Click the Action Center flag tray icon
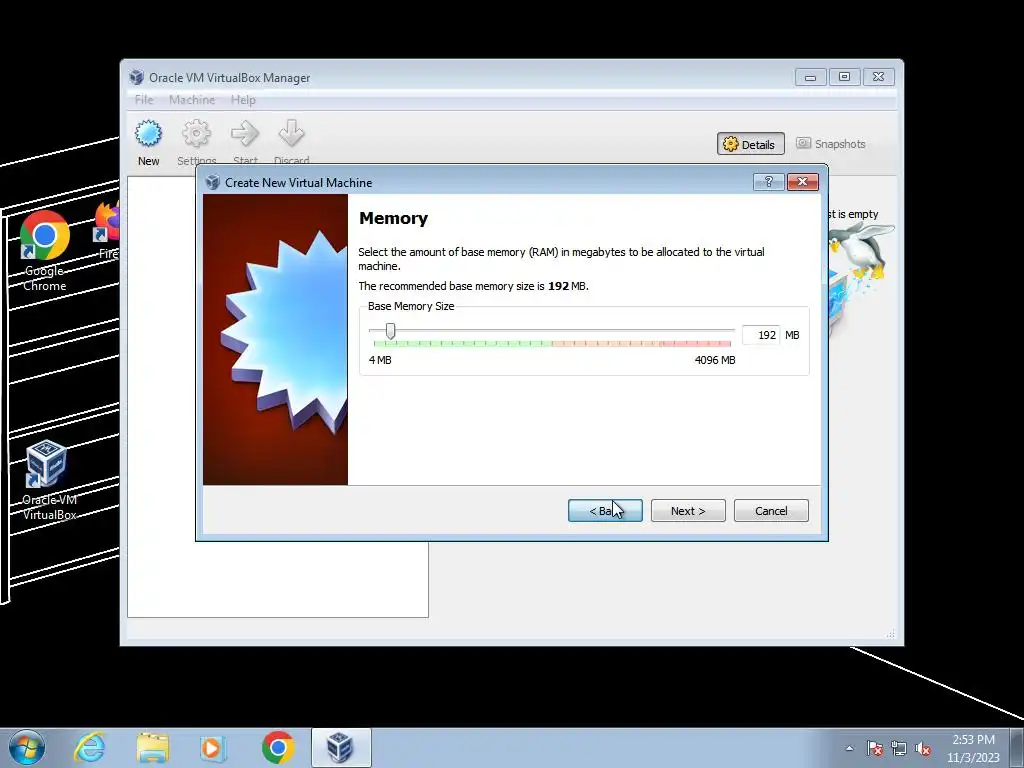Image resolution: width=1024 pixels, height=768 pixels. point(874,748)
